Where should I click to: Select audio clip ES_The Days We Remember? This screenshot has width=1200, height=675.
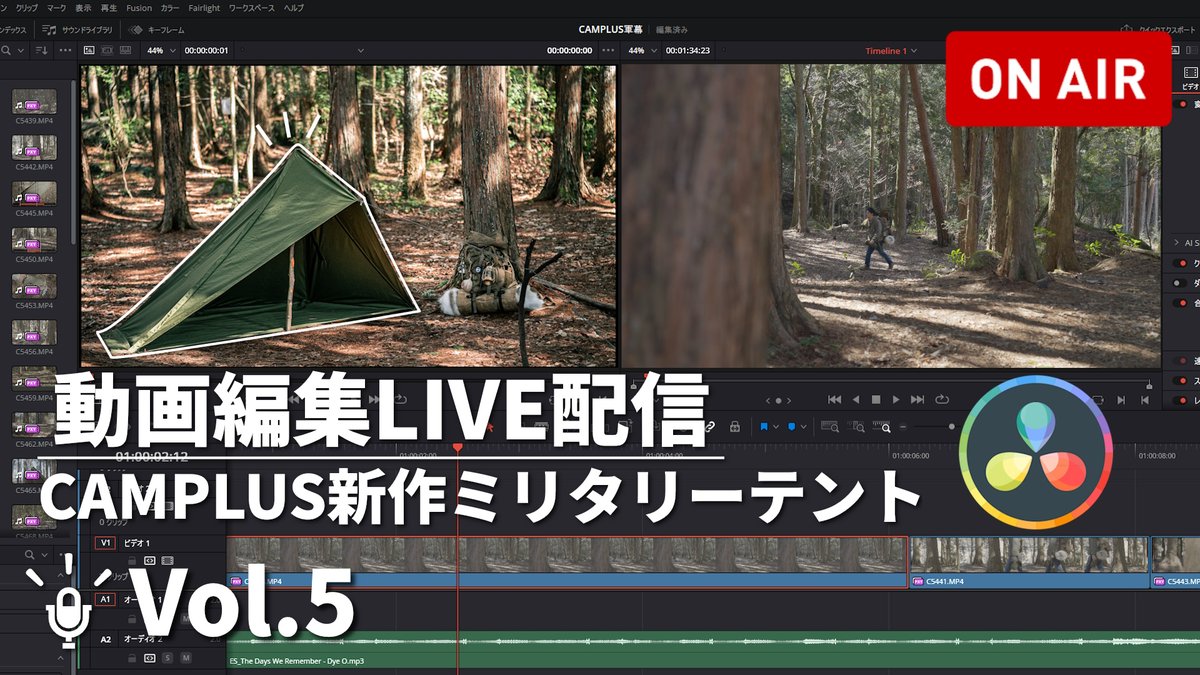click(713, 648)
